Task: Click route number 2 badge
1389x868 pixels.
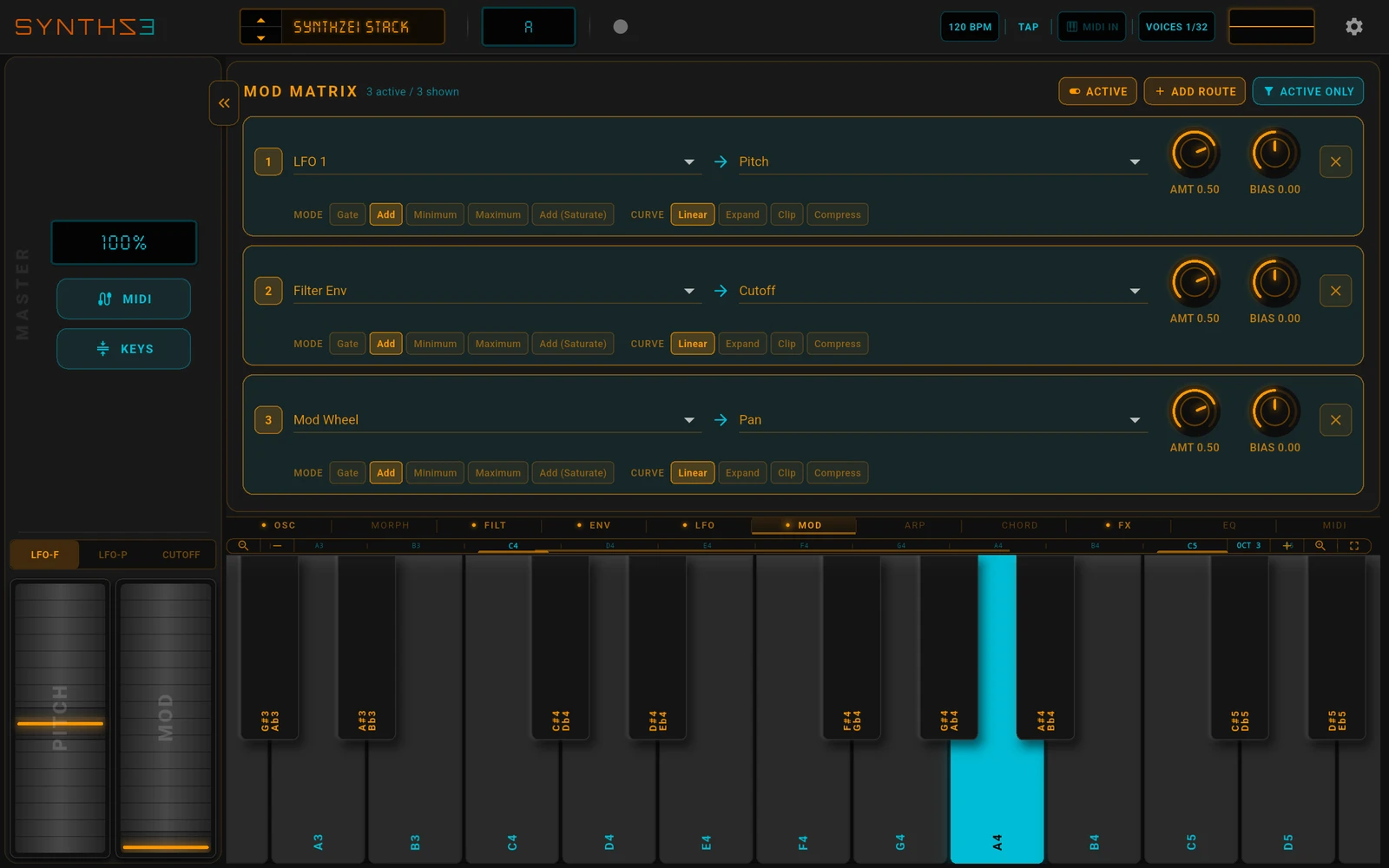Action: click(268, 291)
